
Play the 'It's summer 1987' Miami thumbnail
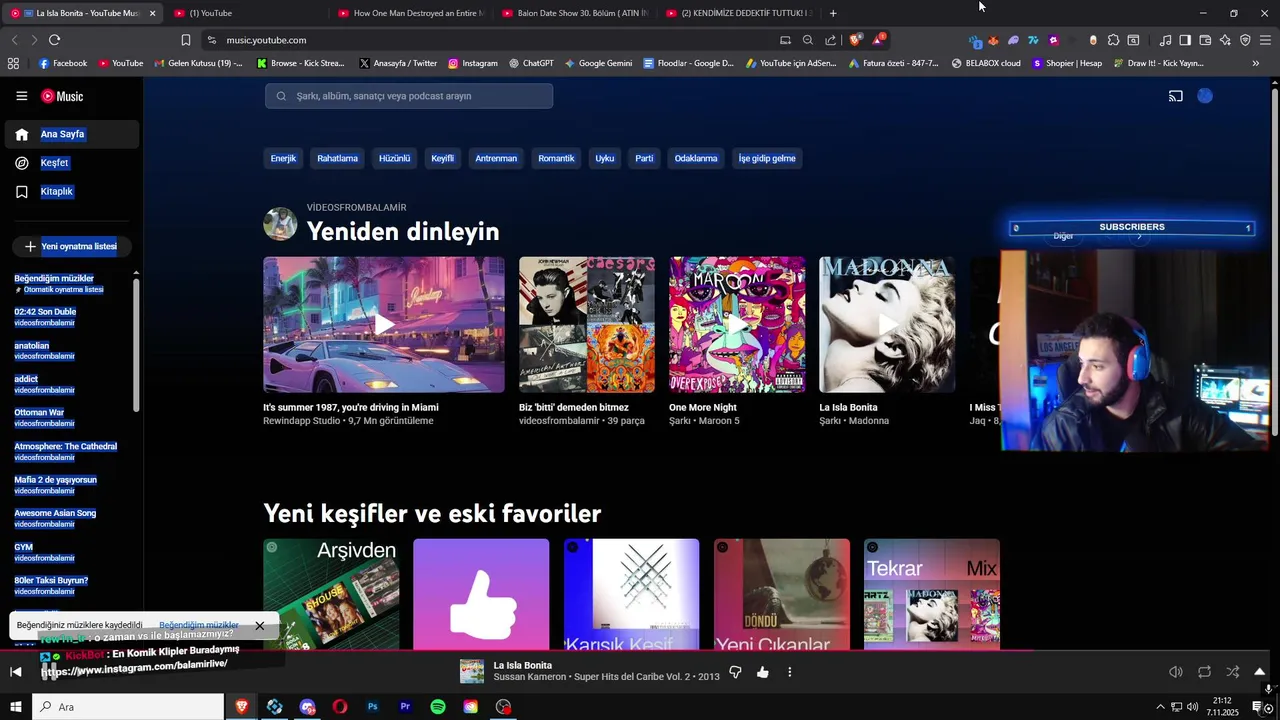click(384, 325)
